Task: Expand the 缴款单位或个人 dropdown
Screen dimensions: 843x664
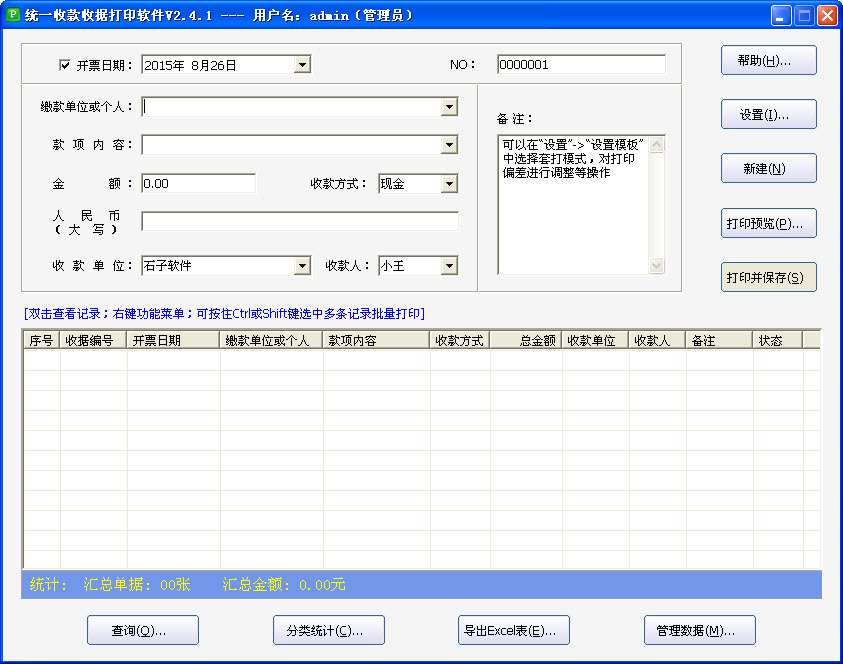Action: coord(449,107)
